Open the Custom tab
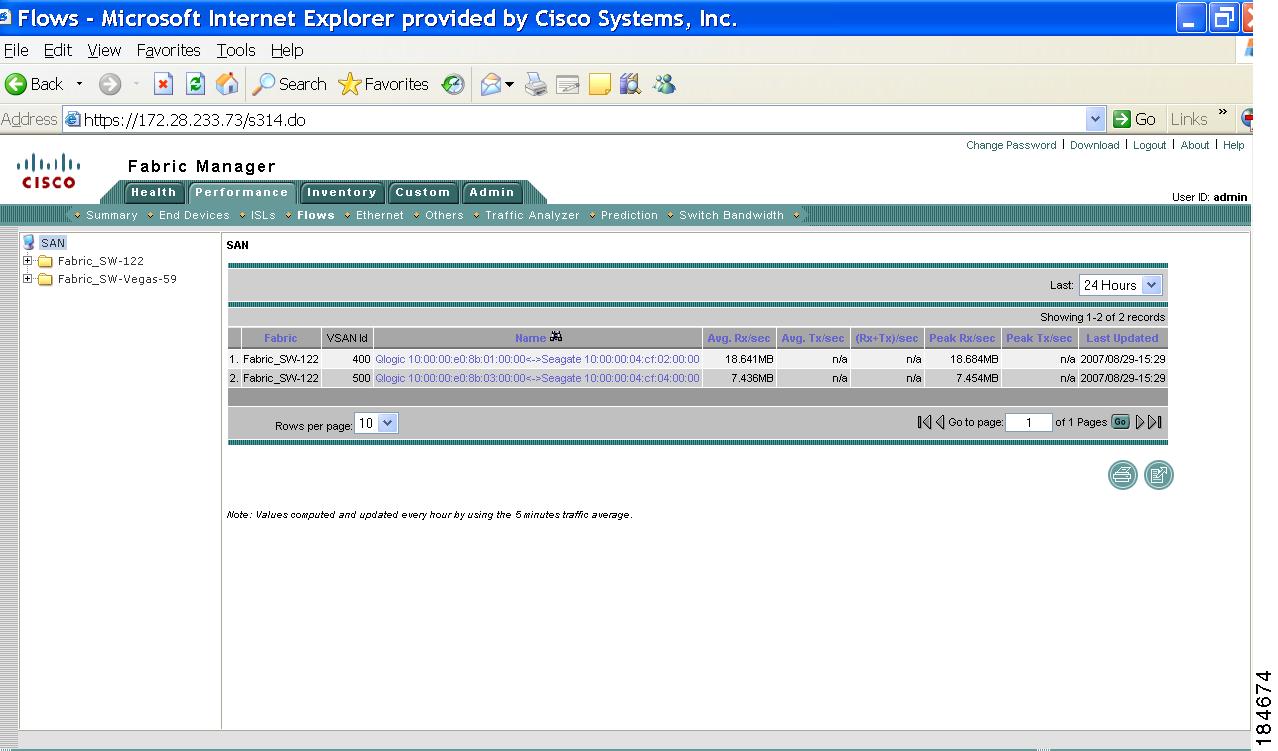The image size is (1278, 751). tap(422, 192)
